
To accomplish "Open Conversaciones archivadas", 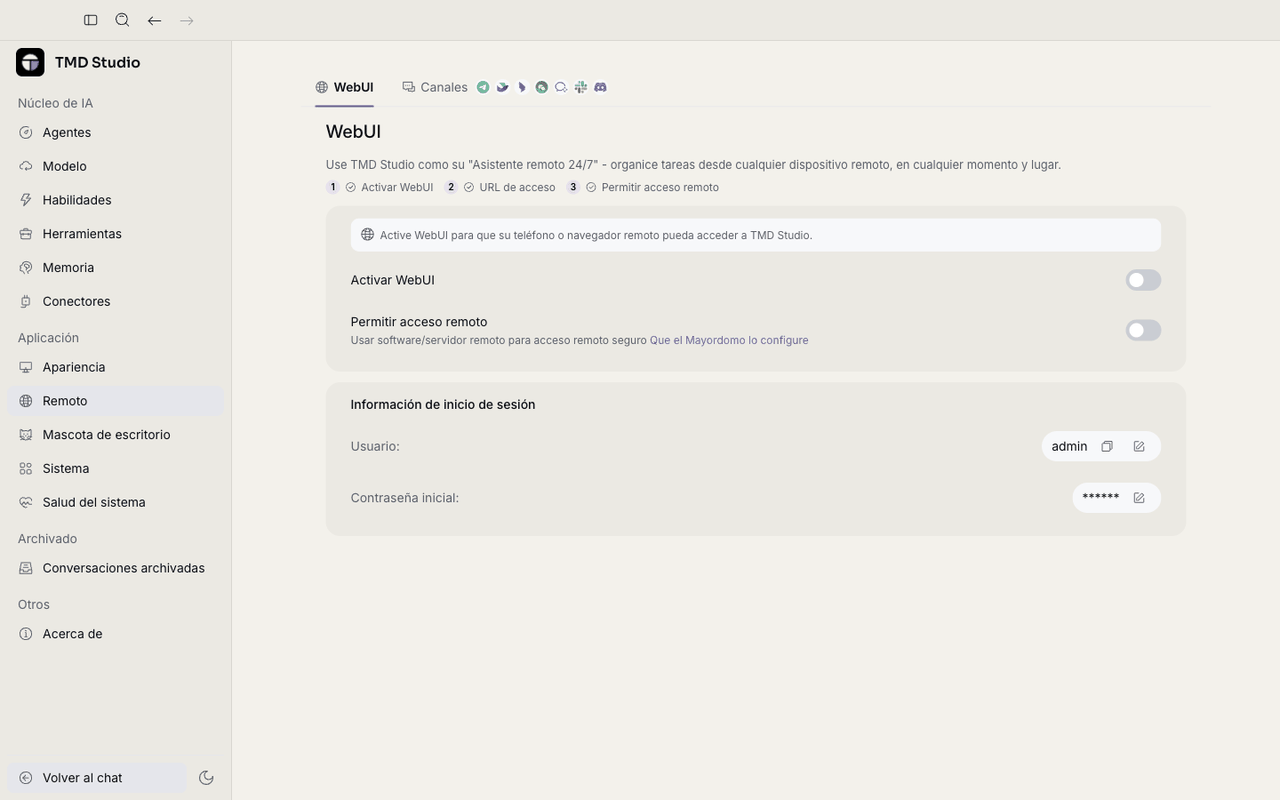I will pyautogui.click(x=116, y=568).
